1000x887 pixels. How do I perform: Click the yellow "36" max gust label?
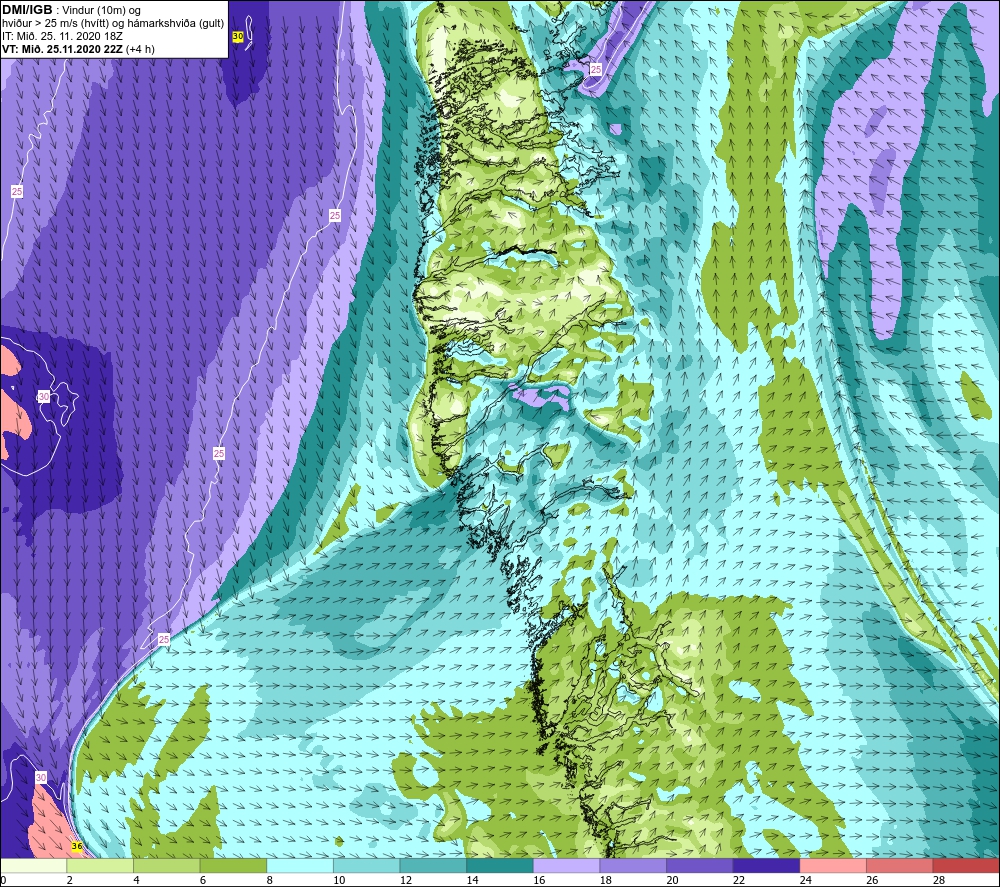click(77, 846)
